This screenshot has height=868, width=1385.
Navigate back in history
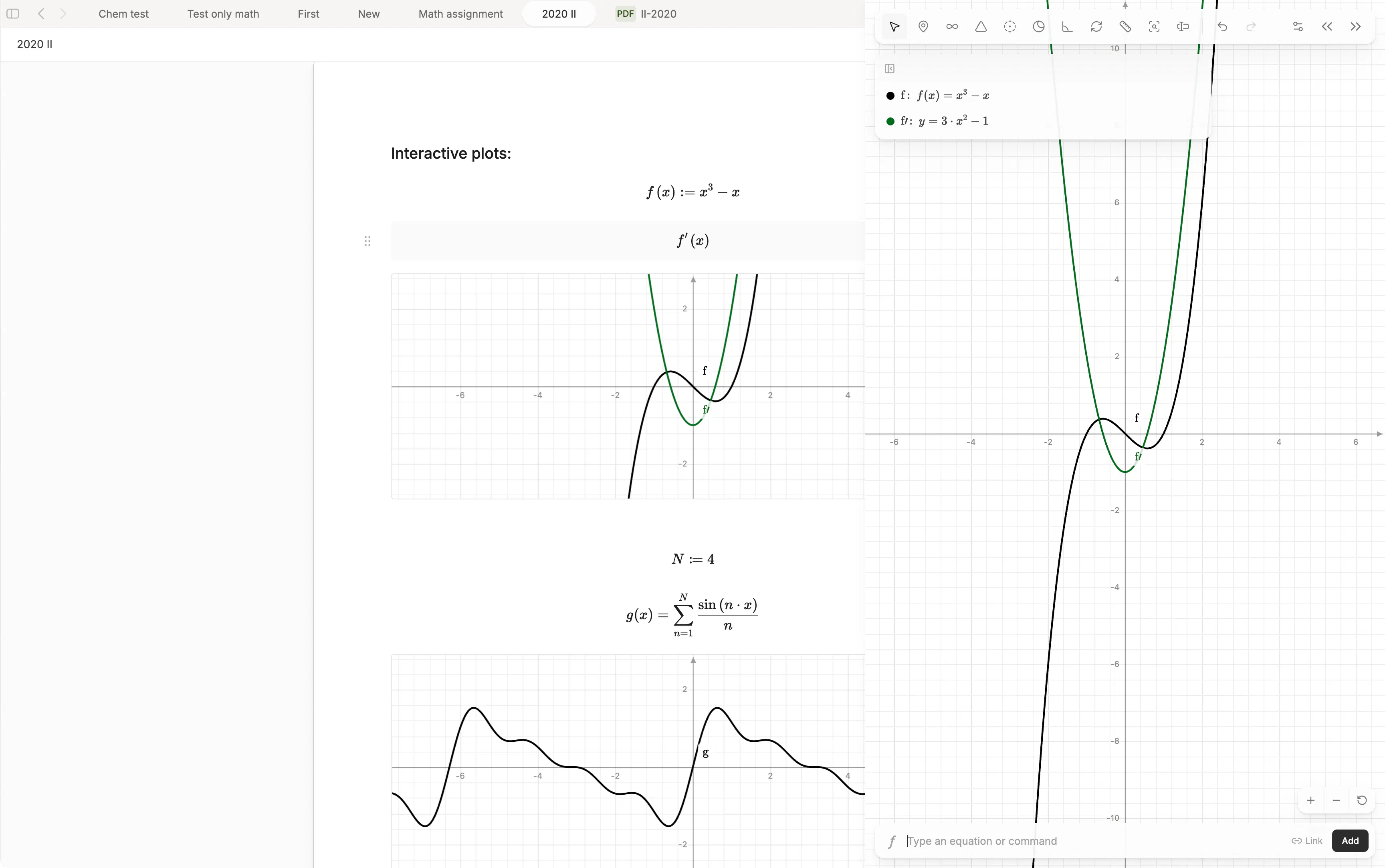[x=41, y=14]
